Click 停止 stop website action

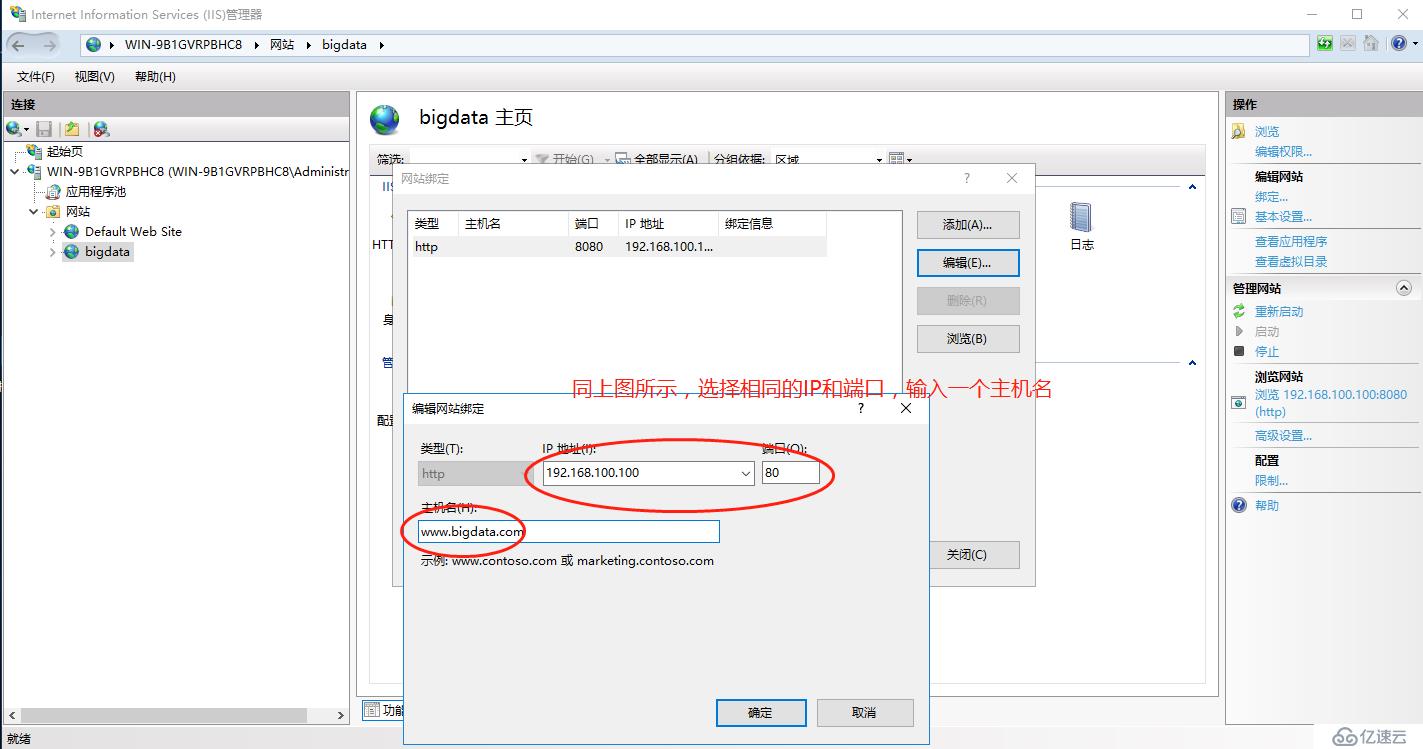pyautogui.click(x=1267, y=351)
